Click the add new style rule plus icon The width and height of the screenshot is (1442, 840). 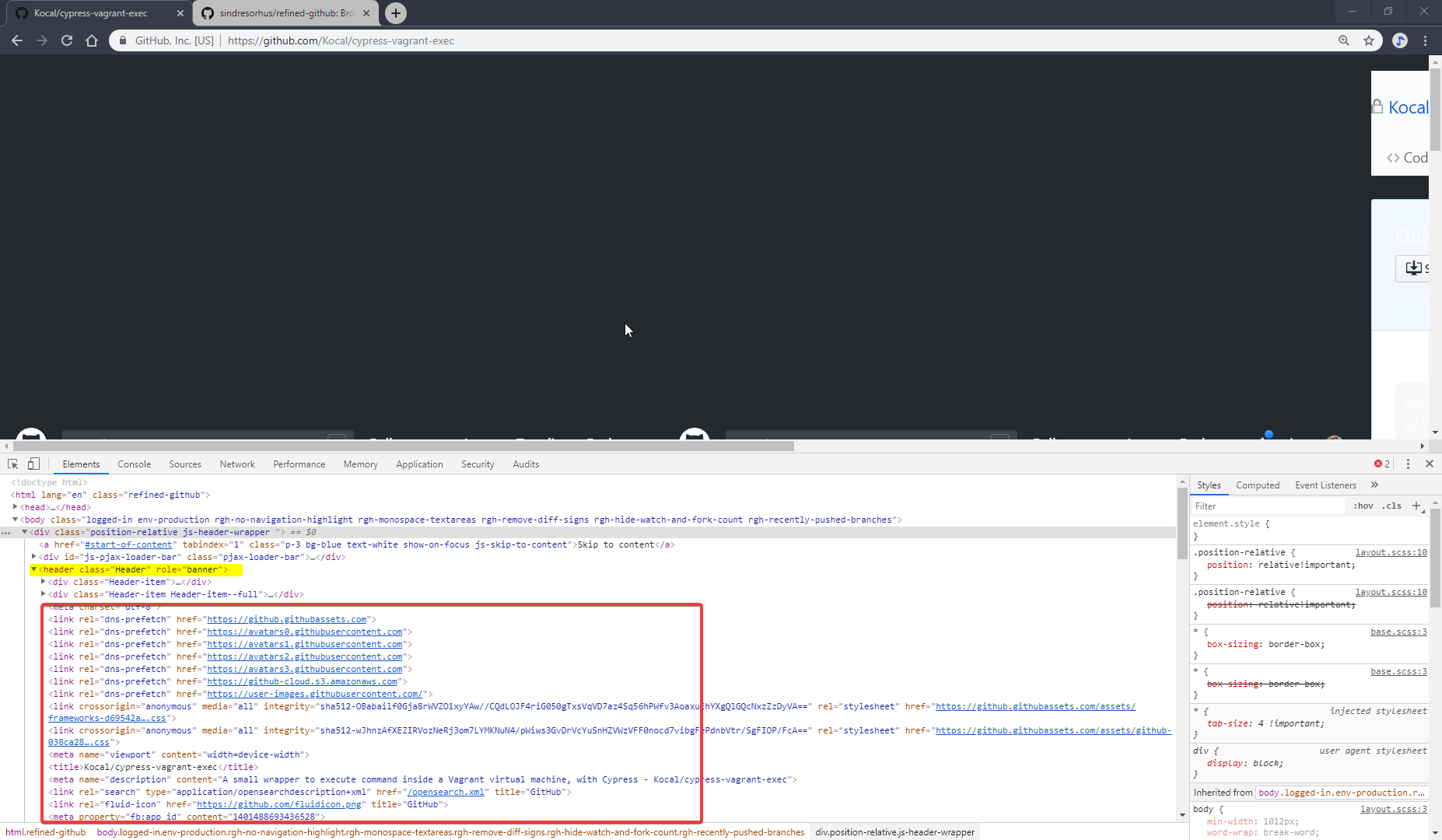tap(1417, 506)
